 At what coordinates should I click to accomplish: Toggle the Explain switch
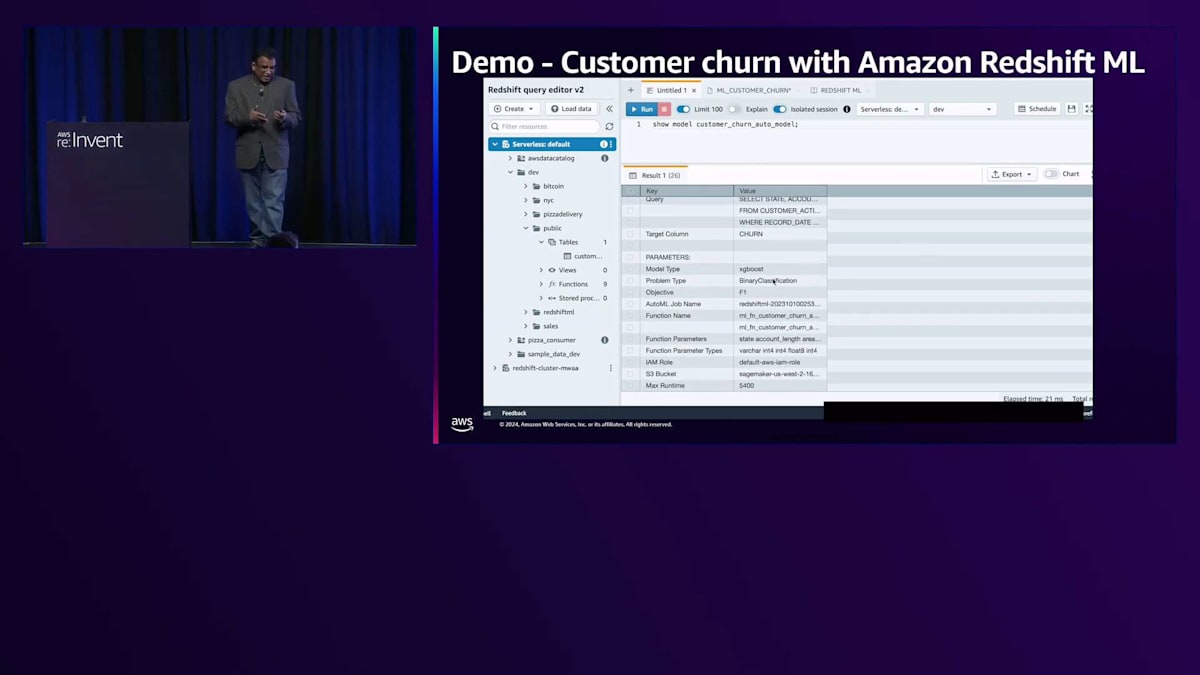click(734, 109)
